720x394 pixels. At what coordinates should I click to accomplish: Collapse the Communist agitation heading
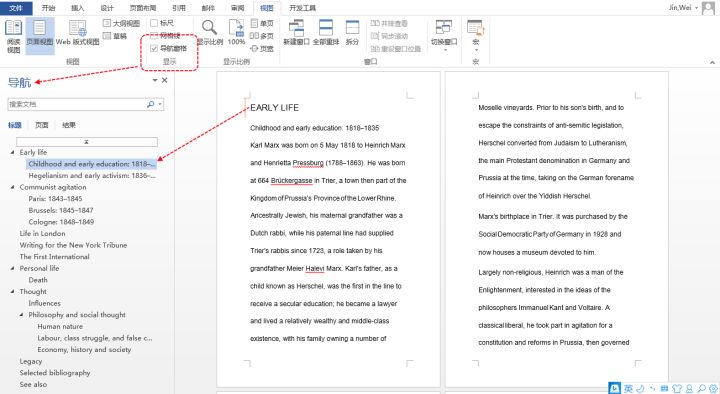[12, 187]
